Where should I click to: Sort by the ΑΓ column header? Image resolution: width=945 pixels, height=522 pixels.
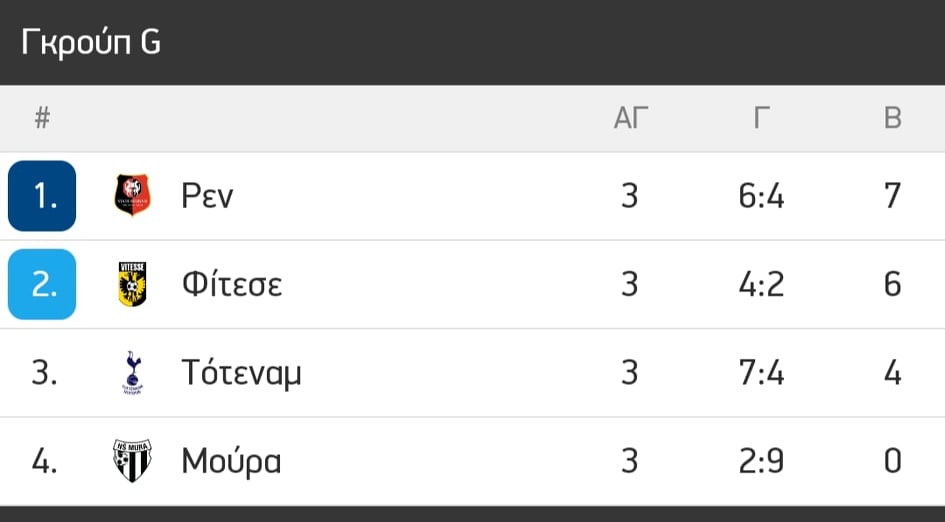(630, 118)
